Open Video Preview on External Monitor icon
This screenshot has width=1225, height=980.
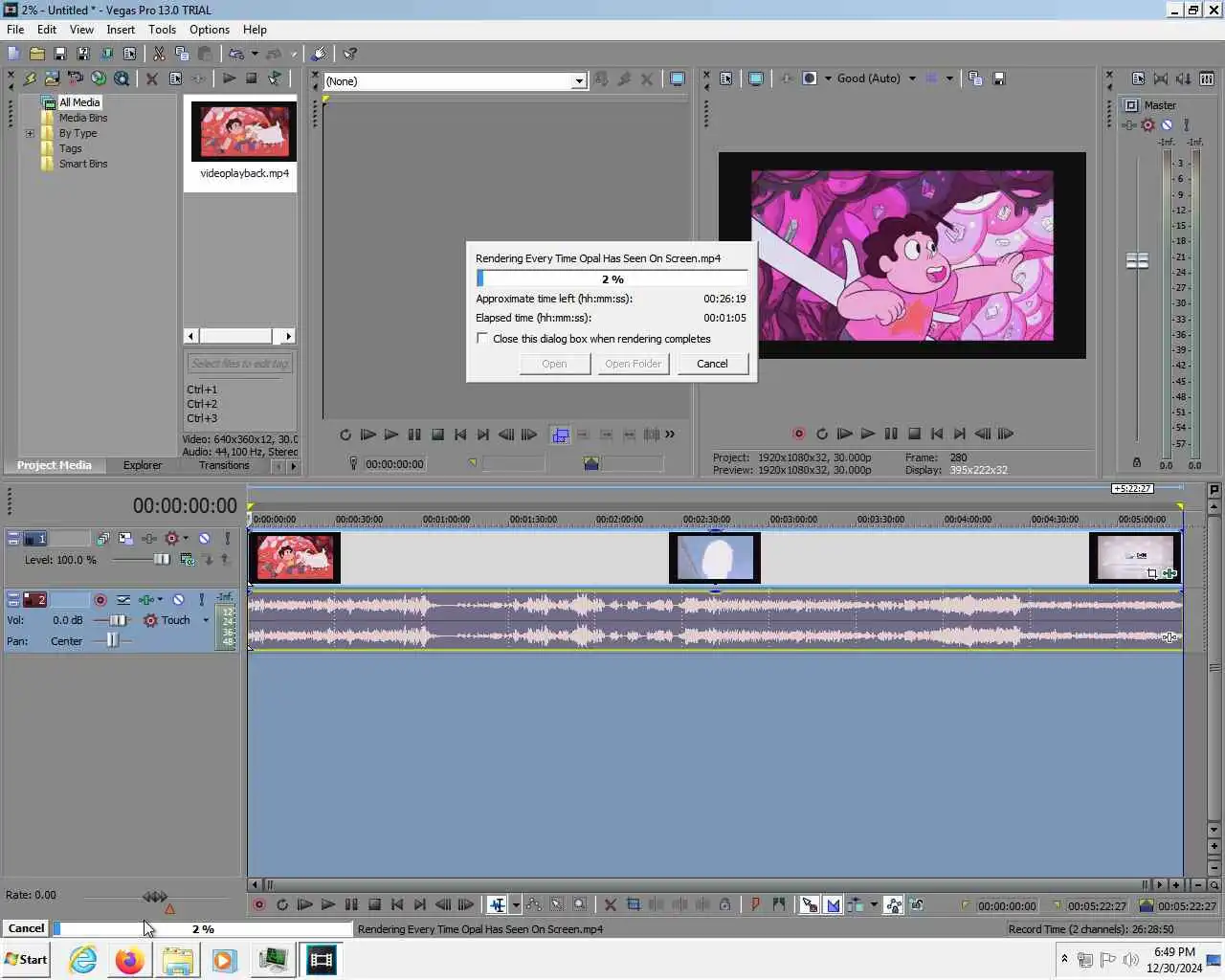click(755, 78)
